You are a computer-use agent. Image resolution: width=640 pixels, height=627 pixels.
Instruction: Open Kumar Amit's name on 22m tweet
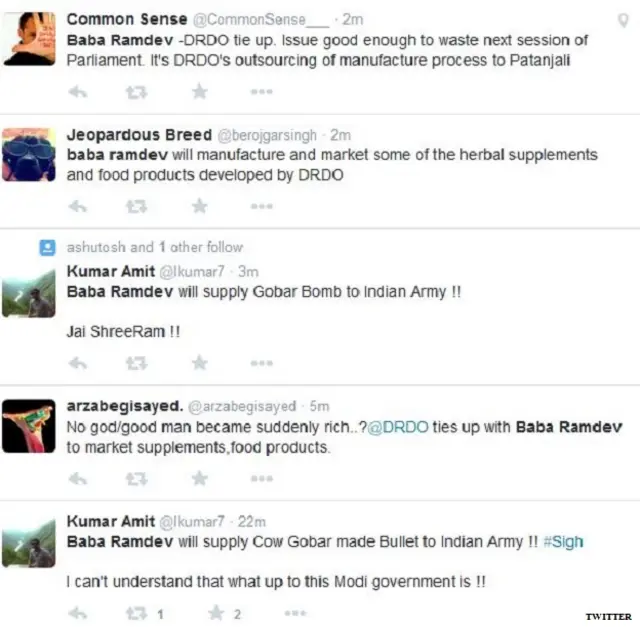click(111, 521)
